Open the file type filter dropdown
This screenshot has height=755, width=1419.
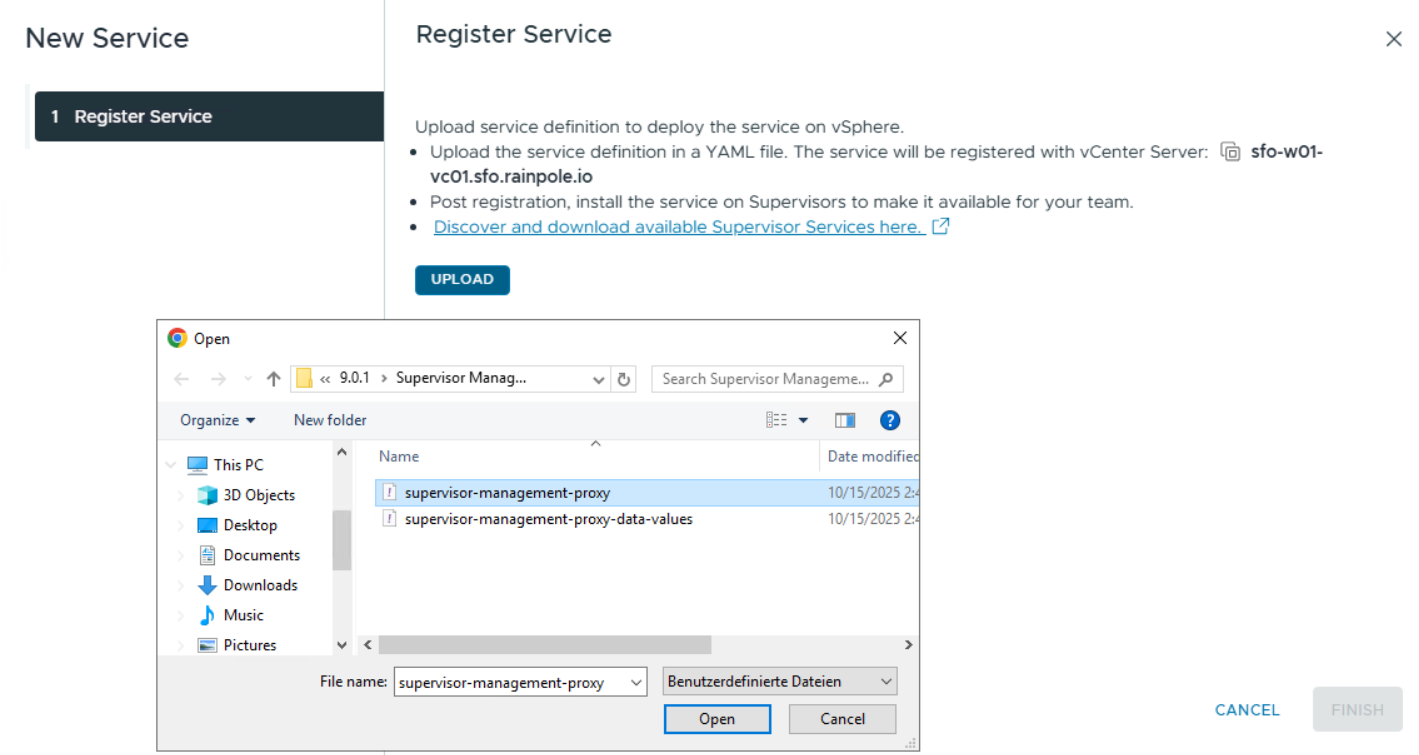pyautogui.click(x=780, y=682)
